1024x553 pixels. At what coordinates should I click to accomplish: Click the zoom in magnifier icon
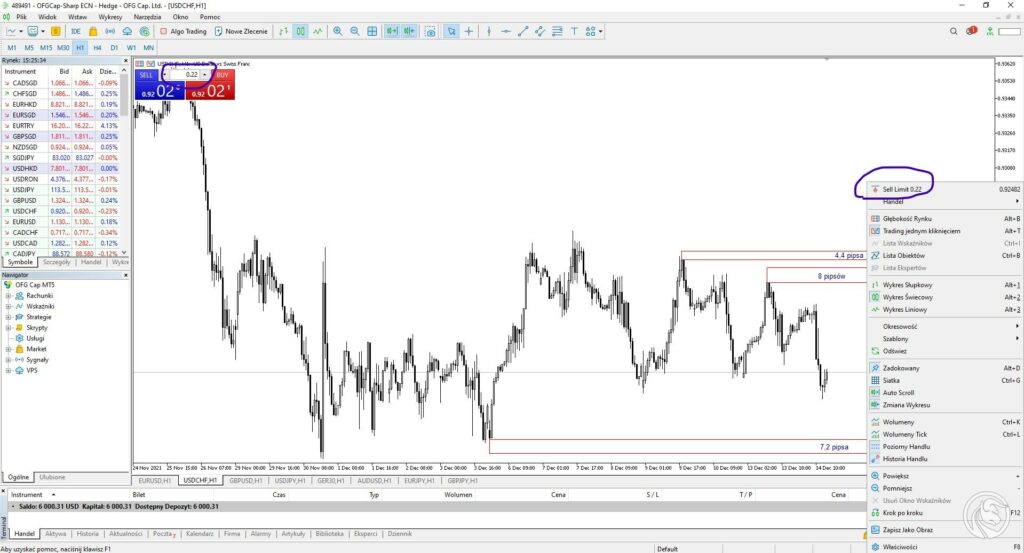(338, 32)
